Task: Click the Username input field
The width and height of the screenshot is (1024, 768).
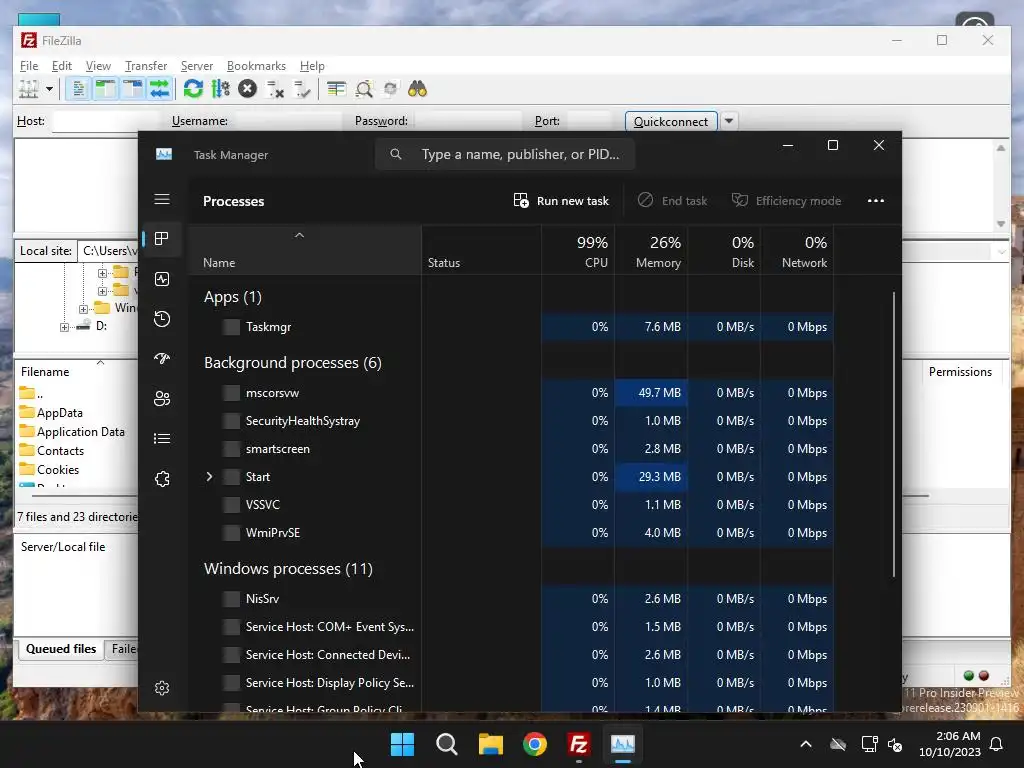Action: pos(288,121)
